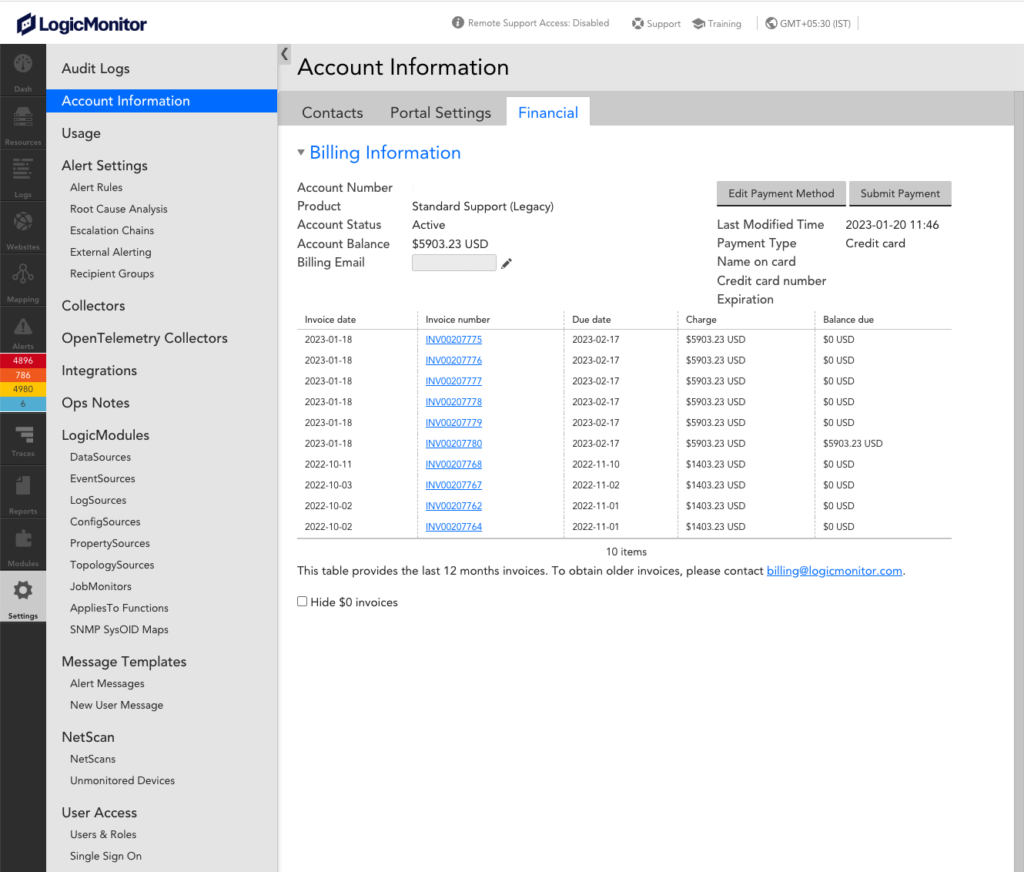Collapse the Billing Information section

[x=301, y=152]
